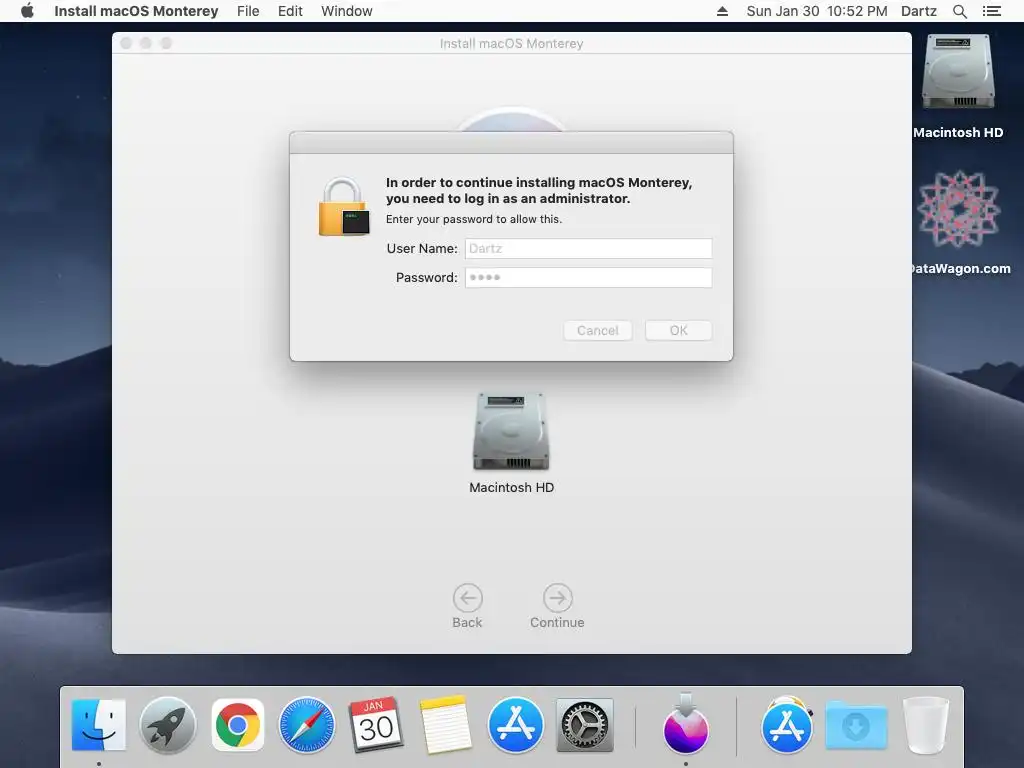The image size is (1024, 768).
Task: Click the User Name field
Action: (588, 248)
